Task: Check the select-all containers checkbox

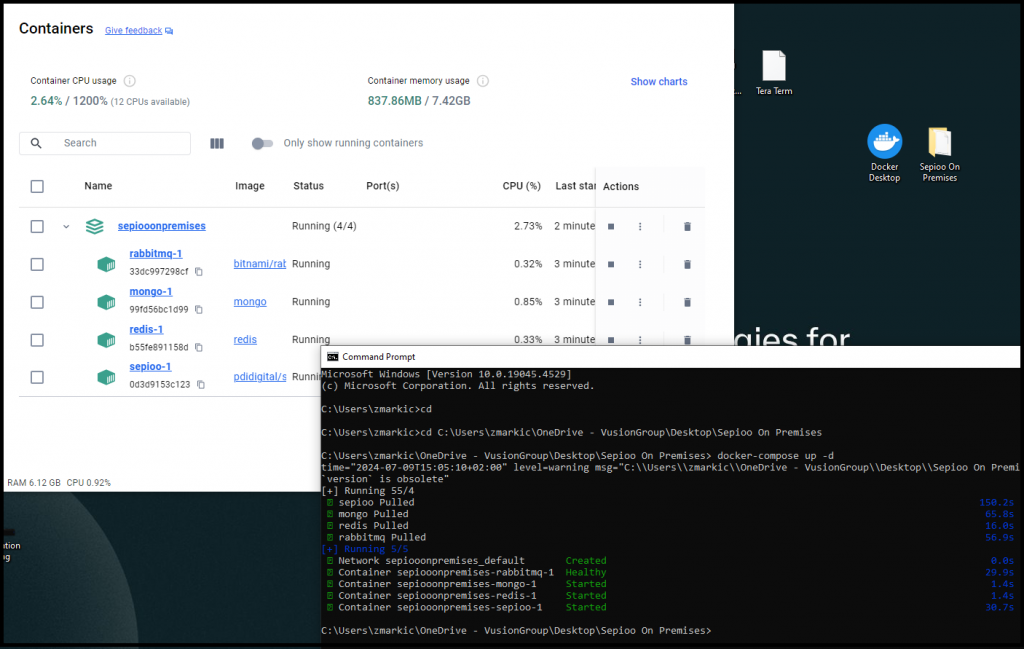Action: point(37,186)
